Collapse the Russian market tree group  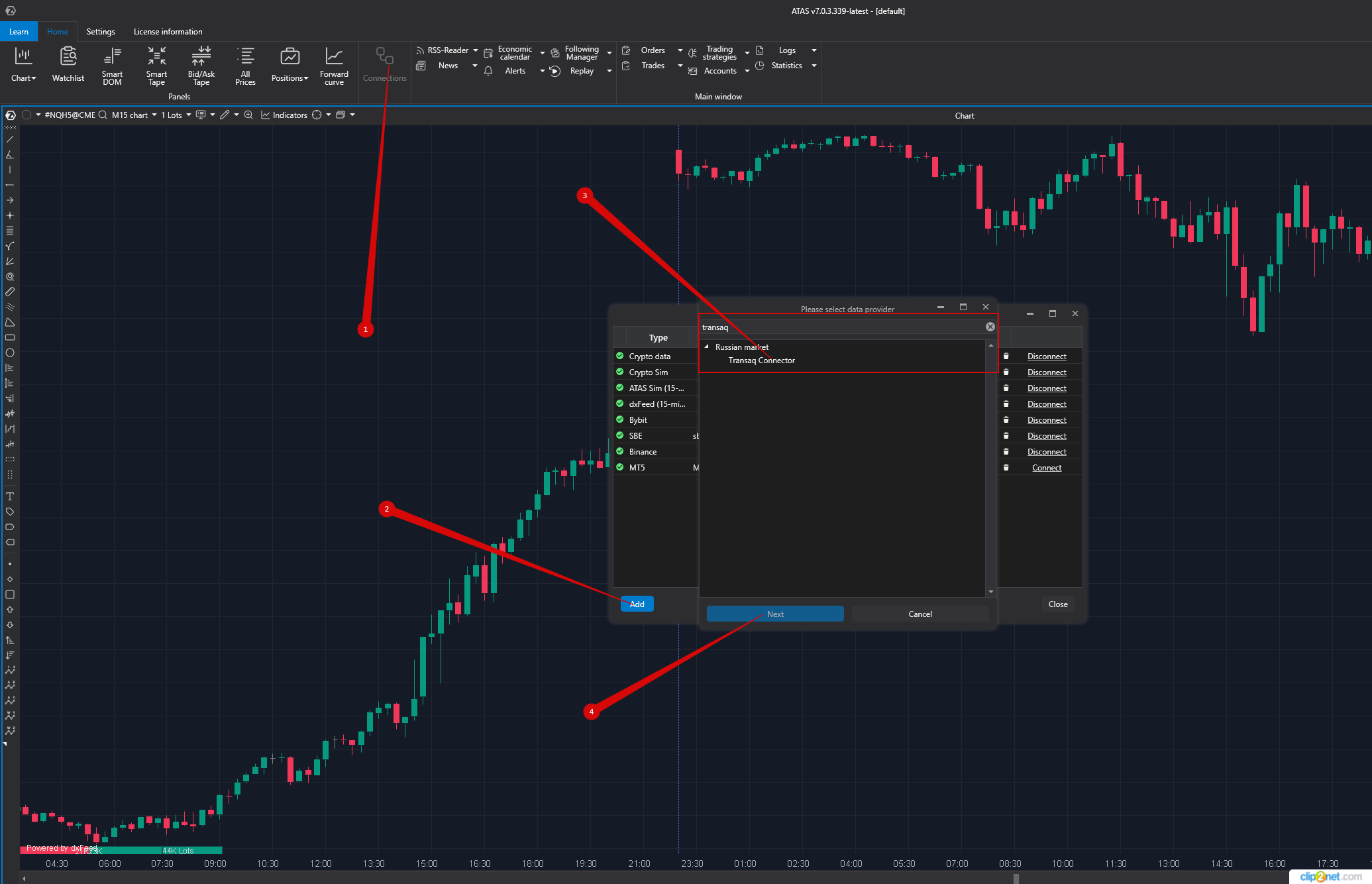click(x=707, y=347)
